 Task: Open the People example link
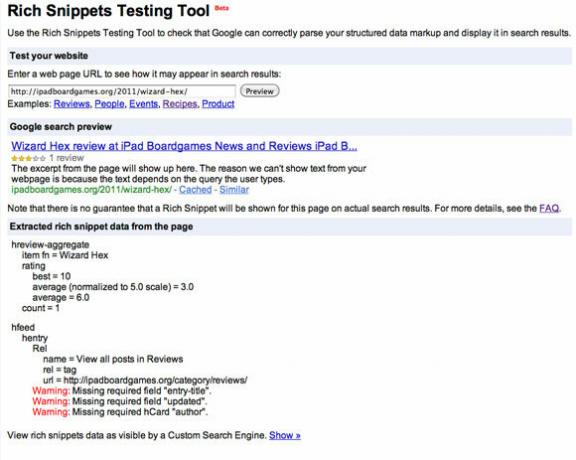tap(109, 104)
